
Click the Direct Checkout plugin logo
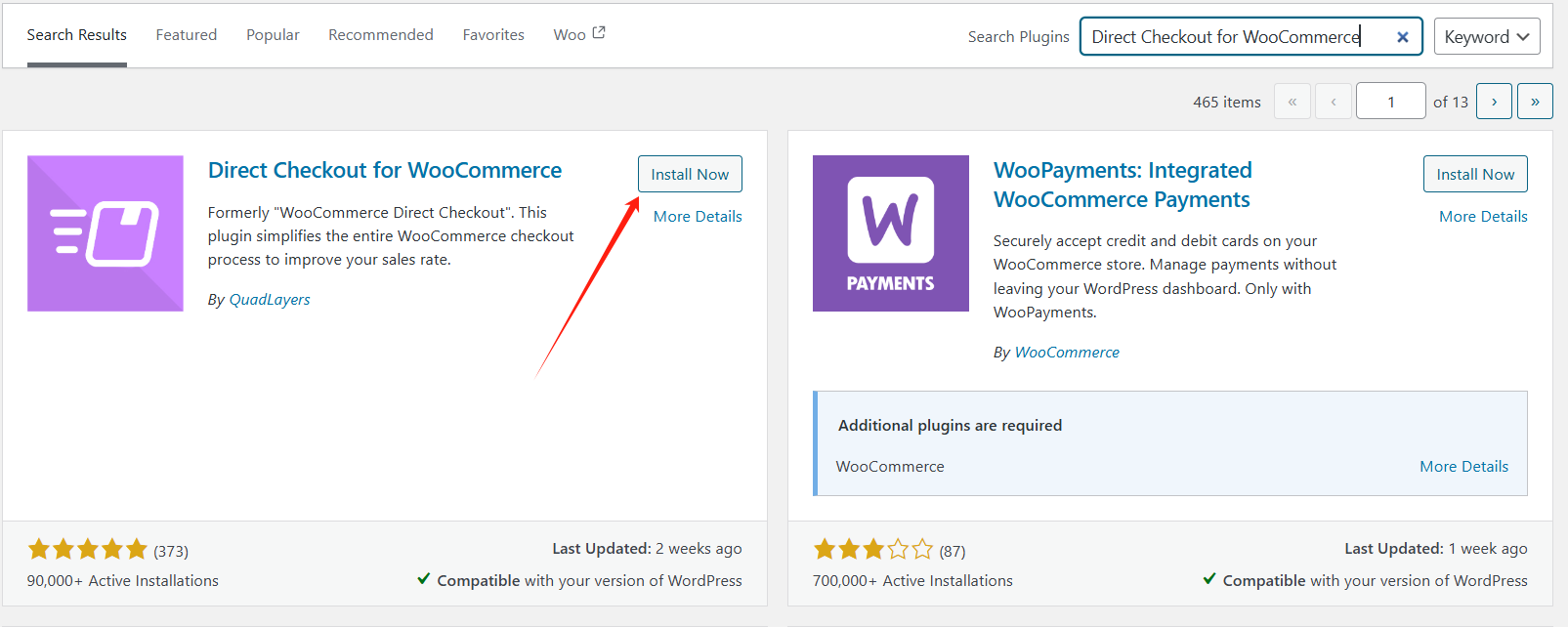tap(105, 232)
